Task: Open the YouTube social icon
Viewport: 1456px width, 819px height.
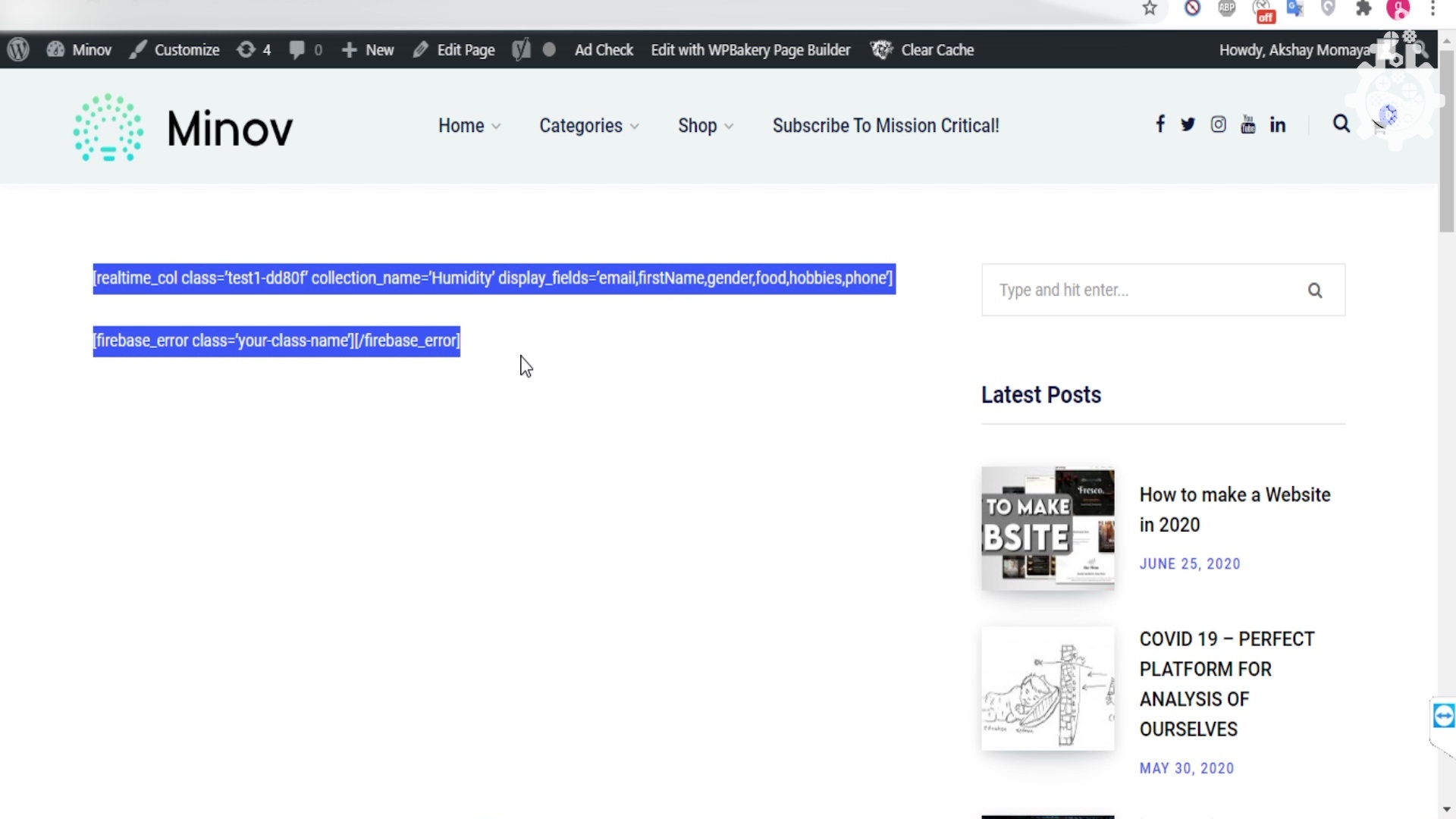Action: (1247, 124)
